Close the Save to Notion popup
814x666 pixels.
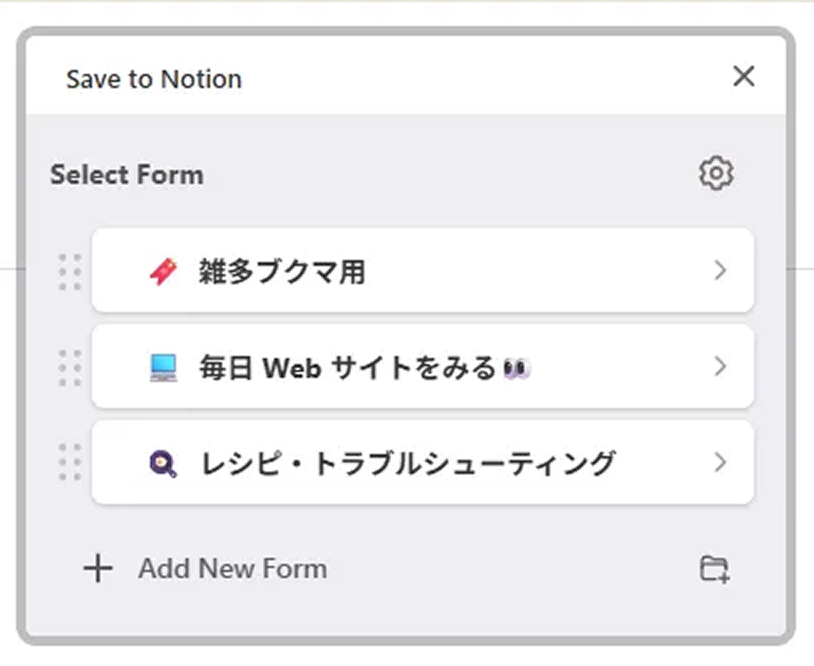pyautogui.click(x=743, y=77)
